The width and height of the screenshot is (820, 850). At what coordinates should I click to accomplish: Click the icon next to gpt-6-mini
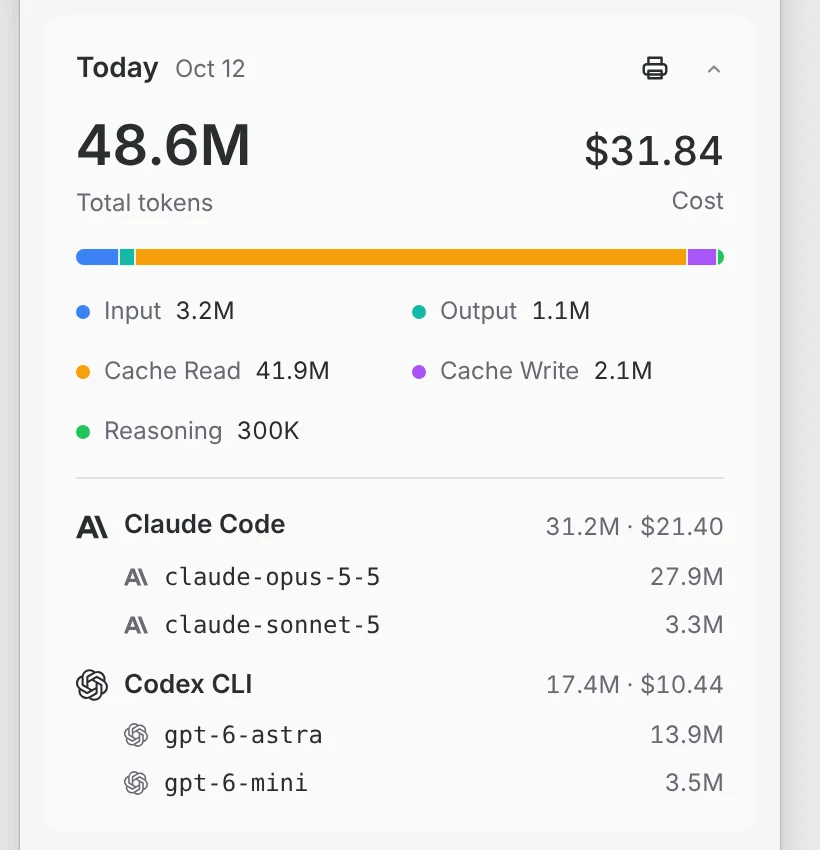pyautogui.click(x=136, y=783)
